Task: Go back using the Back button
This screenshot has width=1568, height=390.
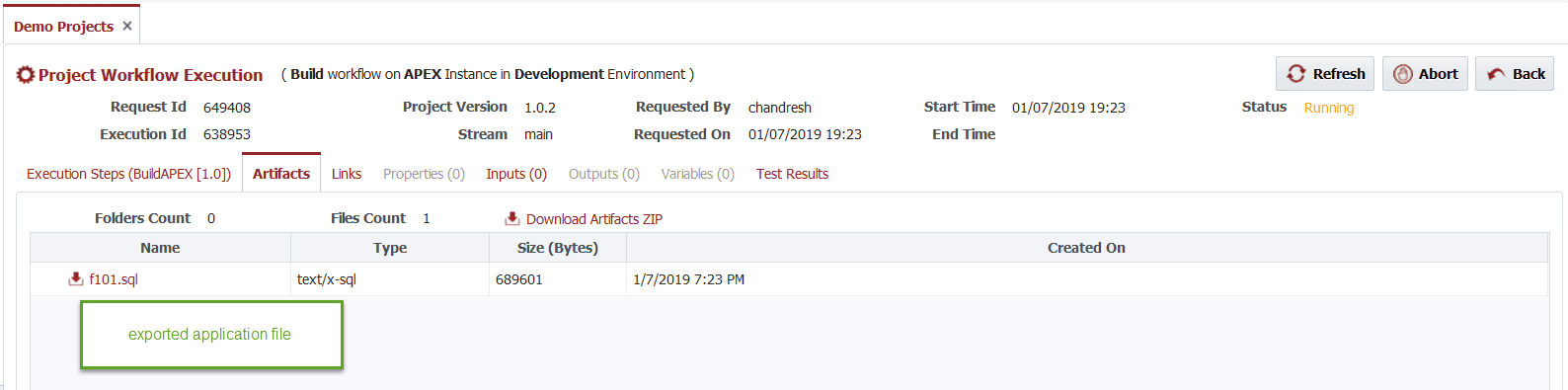Action: click(1515, 74)
